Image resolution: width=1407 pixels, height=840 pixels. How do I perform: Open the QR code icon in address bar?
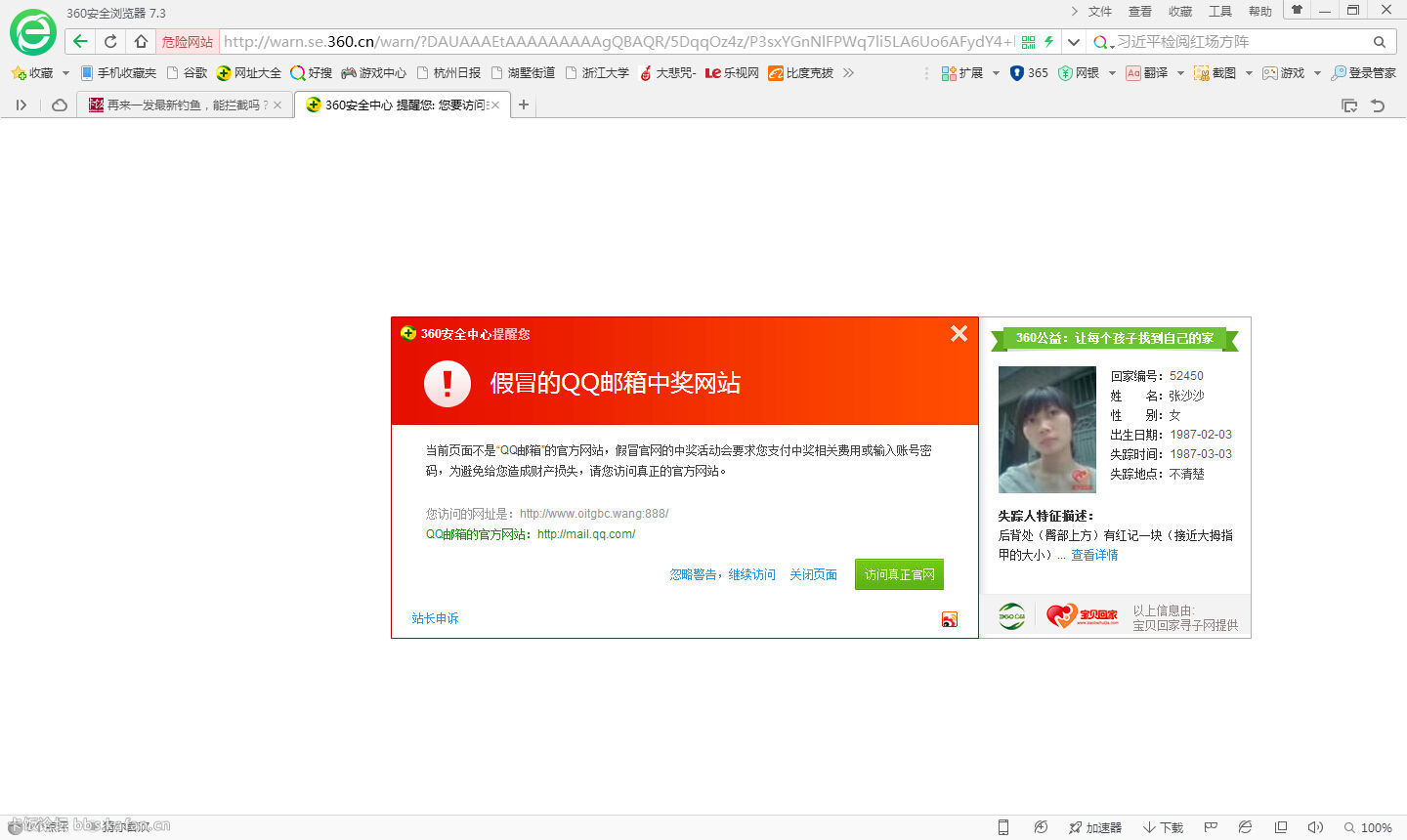(1028, 42)
